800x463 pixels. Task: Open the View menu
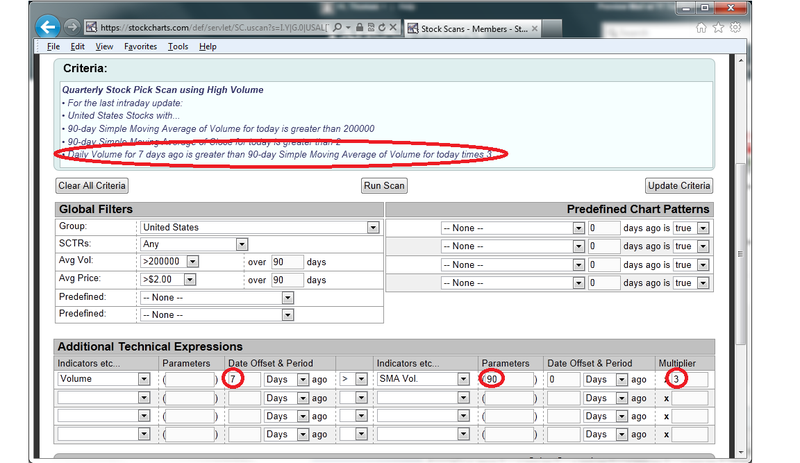point(104,46)
